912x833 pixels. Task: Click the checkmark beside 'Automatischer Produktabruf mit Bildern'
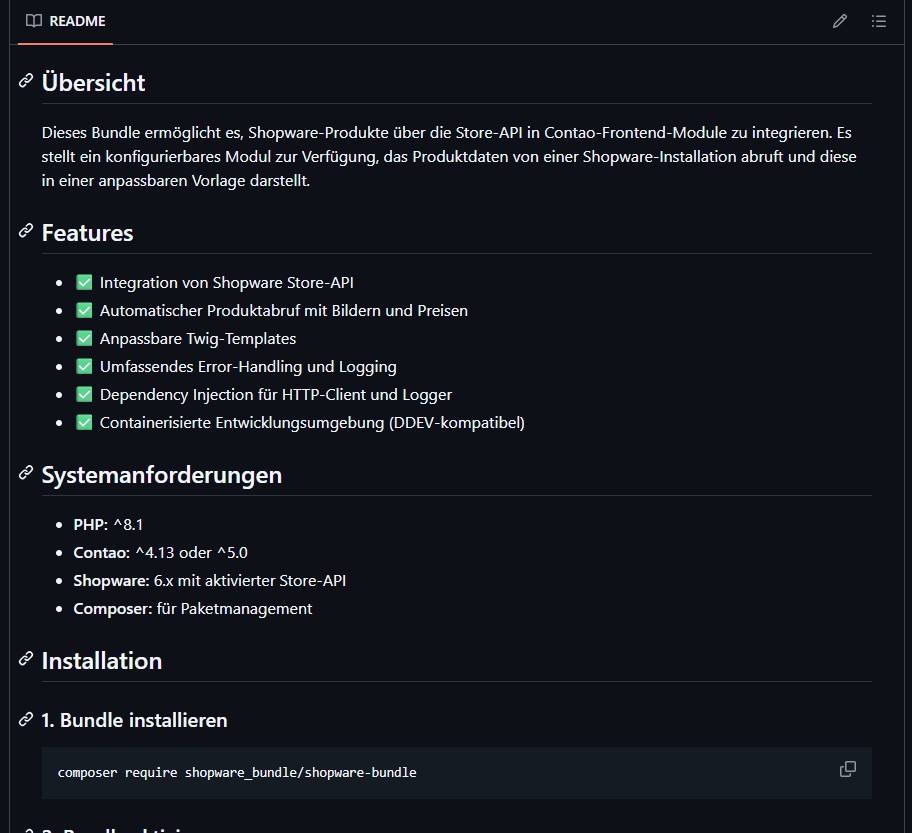[x=84, y=310]
